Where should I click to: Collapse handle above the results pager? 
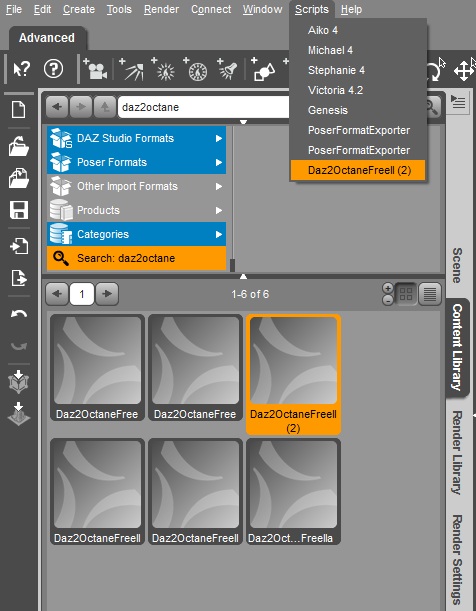tap(243, 276)
